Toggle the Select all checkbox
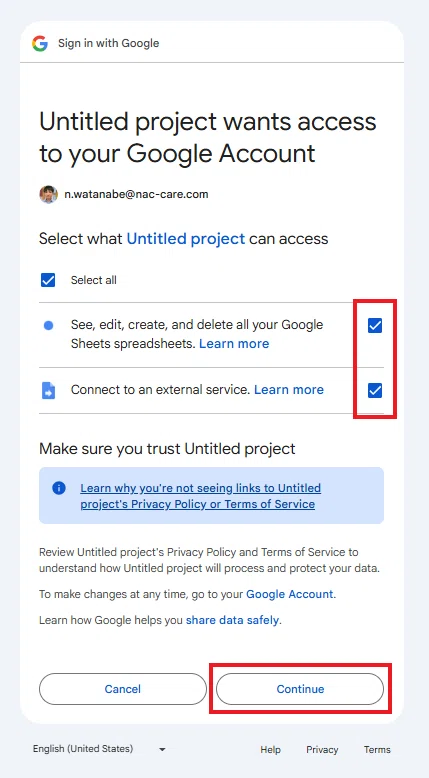 tap(48, 280)
